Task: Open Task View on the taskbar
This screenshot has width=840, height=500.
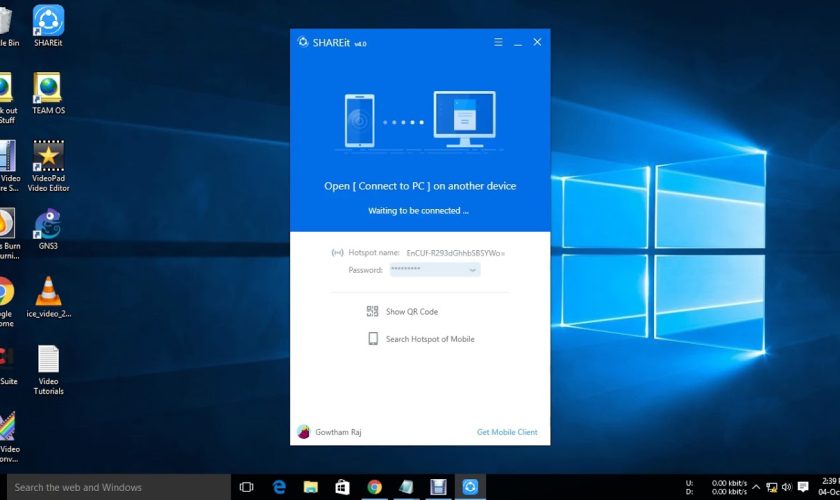Action: point(246,487)
